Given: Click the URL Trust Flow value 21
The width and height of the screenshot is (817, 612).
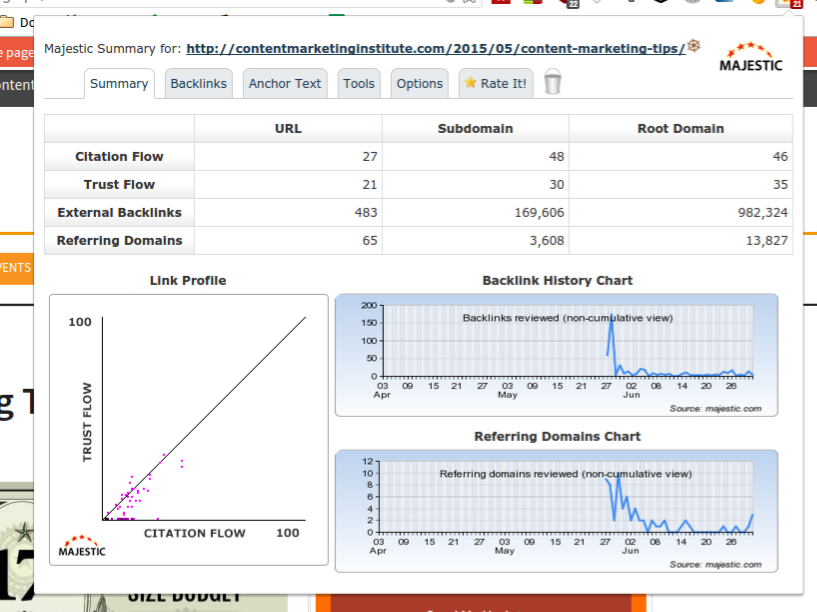Looking at the screenshot, I should tap(370, 185).
